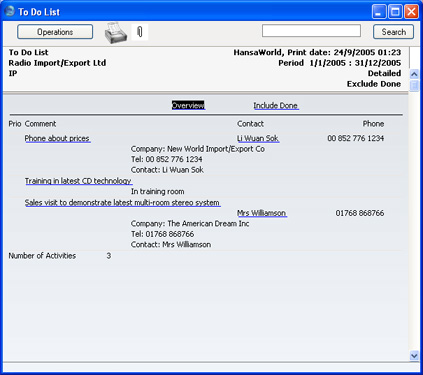
Task: Click the Phone column header
Action: pos(373,124)
